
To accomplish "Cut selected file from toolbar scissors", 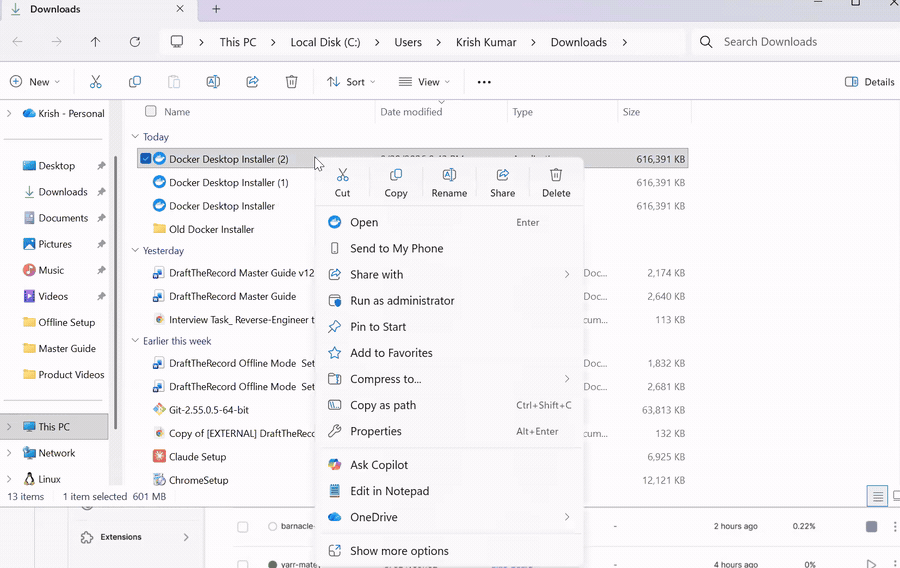I will click(x=95, y=82).
